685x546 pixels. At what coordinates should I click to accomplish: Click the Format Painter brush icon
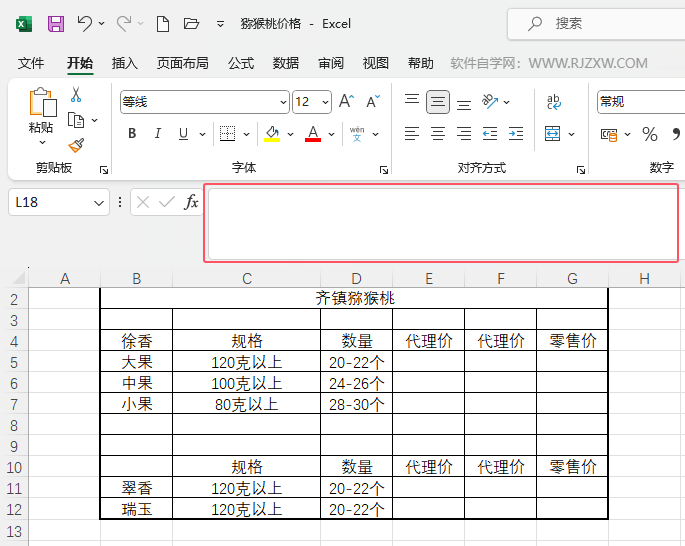tap(76, 145)
